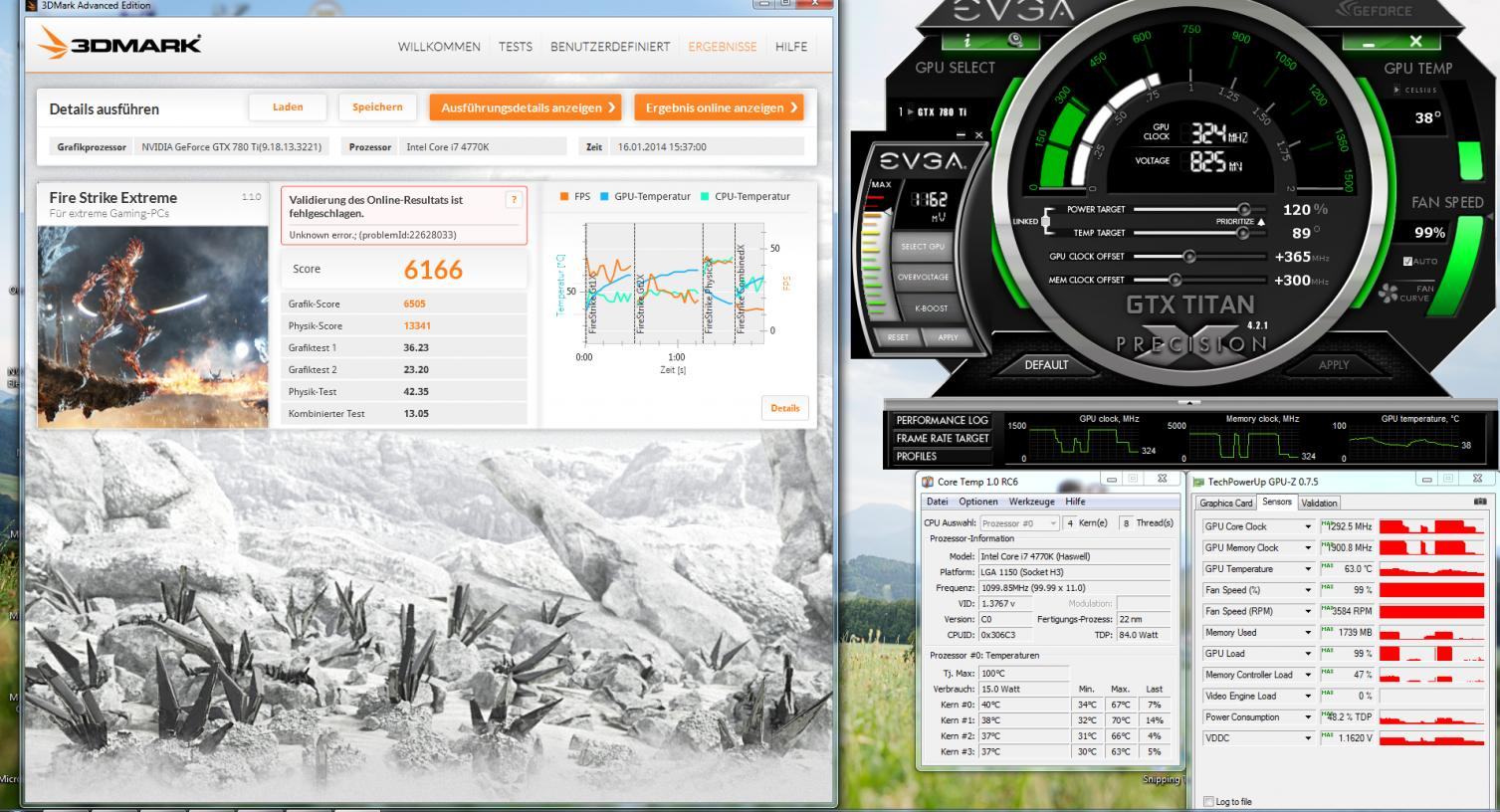Minimize the EVGA voltage tuner panel

(961, 135)
